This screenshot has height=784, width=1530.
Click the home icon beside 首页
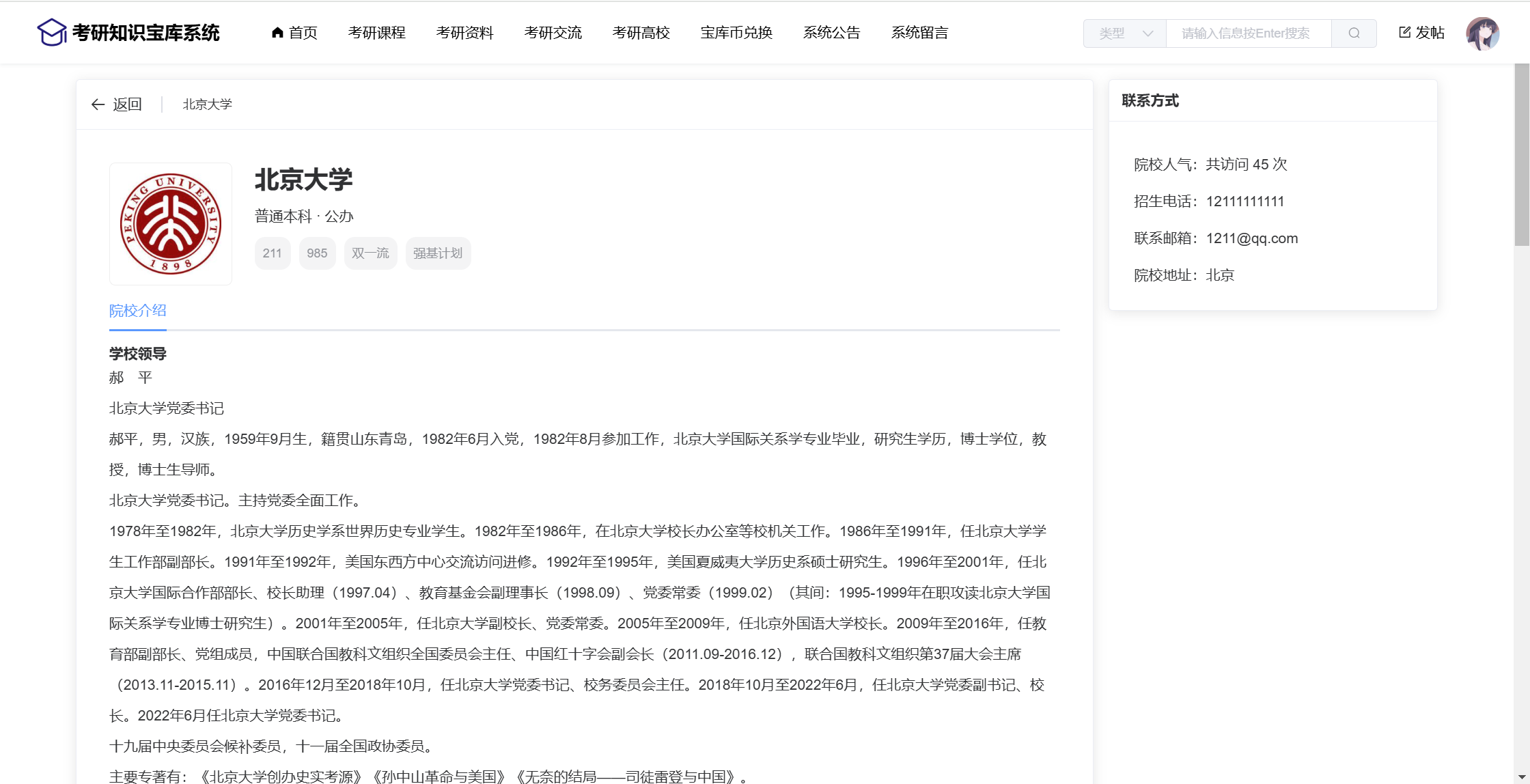(277, 32)
